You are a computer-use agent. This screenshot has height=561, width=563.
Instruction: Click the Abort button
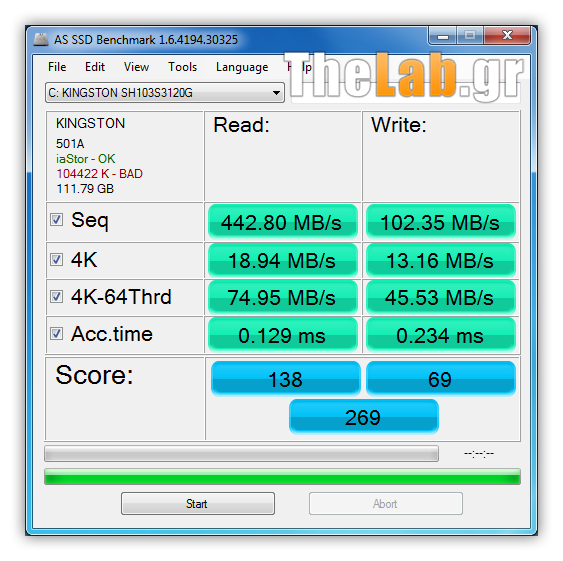point(386,504)
